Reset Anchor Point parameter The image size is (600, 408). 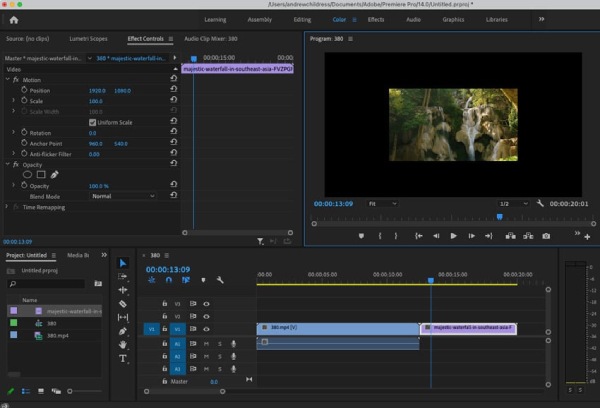[174, 142]
